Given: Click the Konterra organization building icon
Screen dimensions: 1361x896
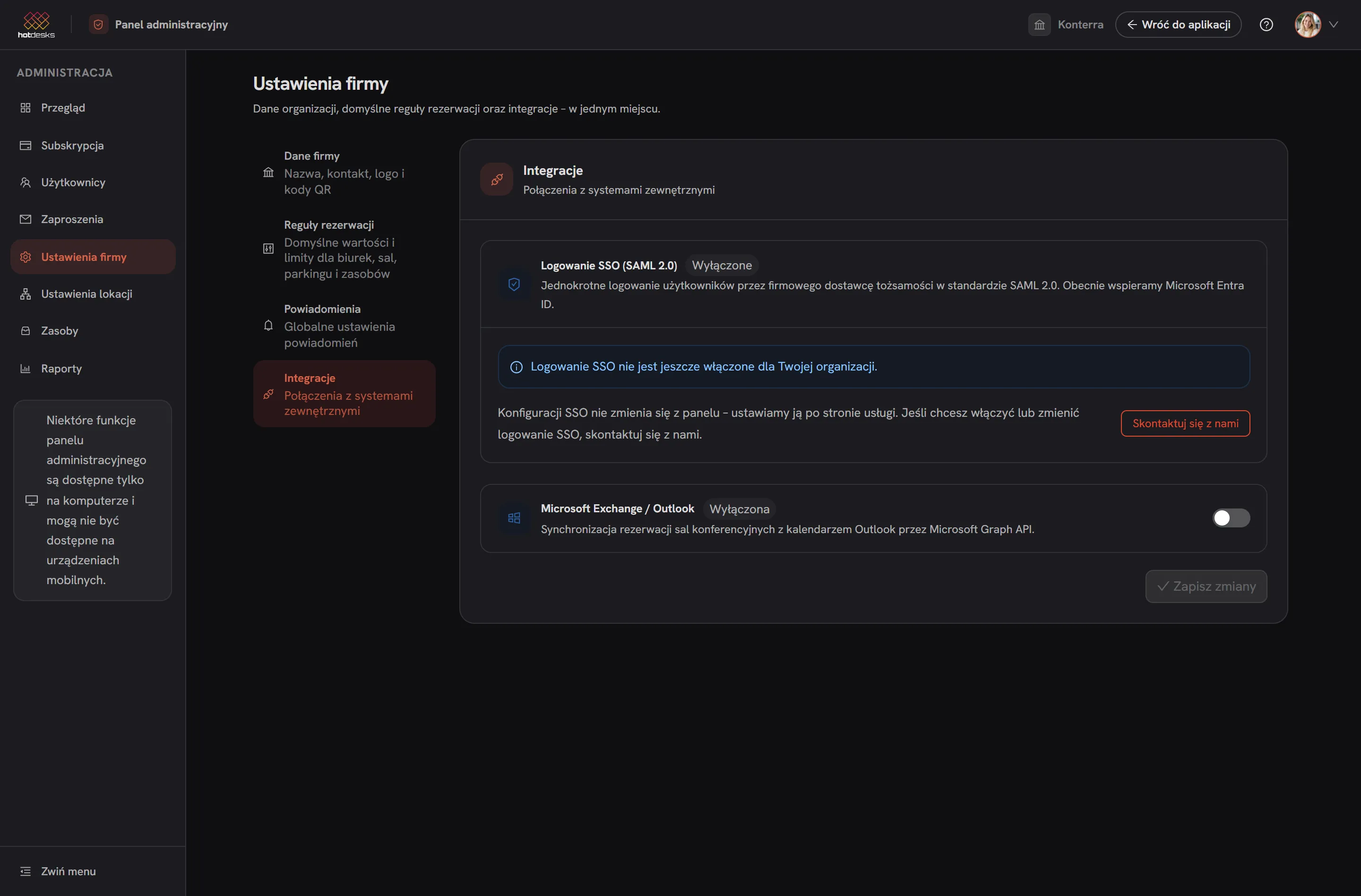Looking at the screenshot, I should tap(1039, 25).
